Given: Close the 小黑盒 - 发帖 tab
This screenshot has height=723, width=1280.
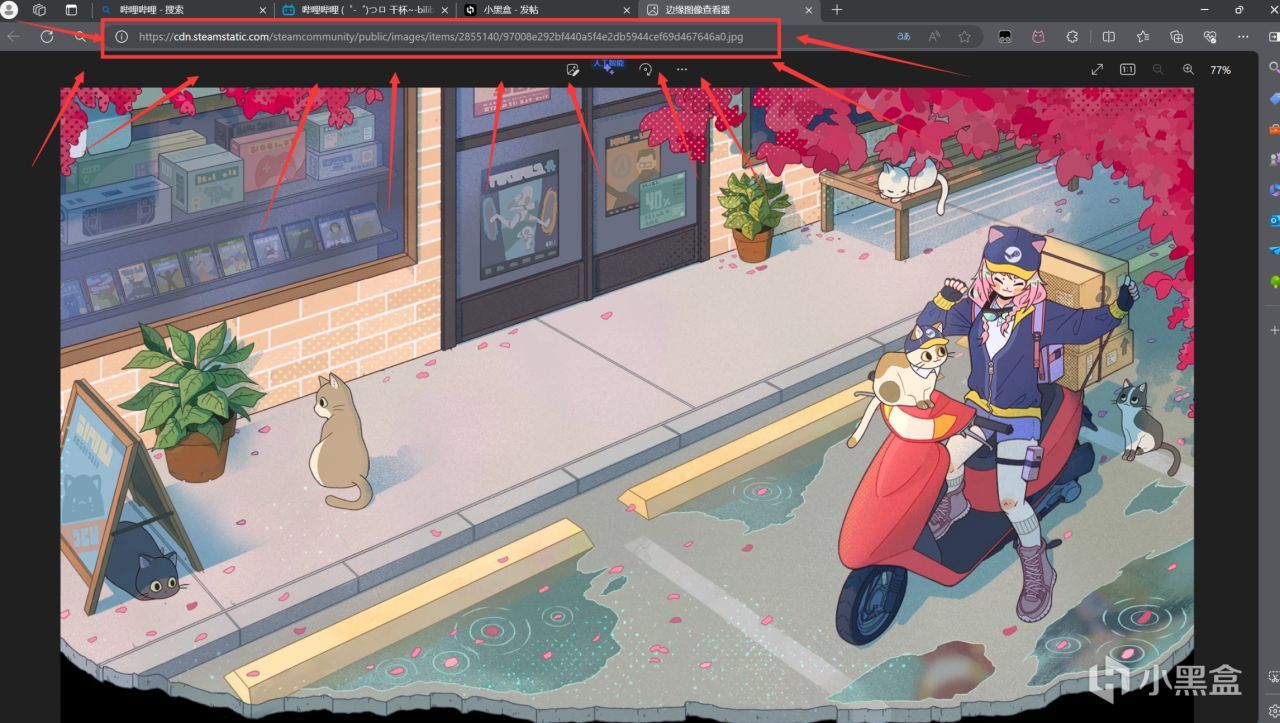Looking at the screenshot, I should click(627, 10).
